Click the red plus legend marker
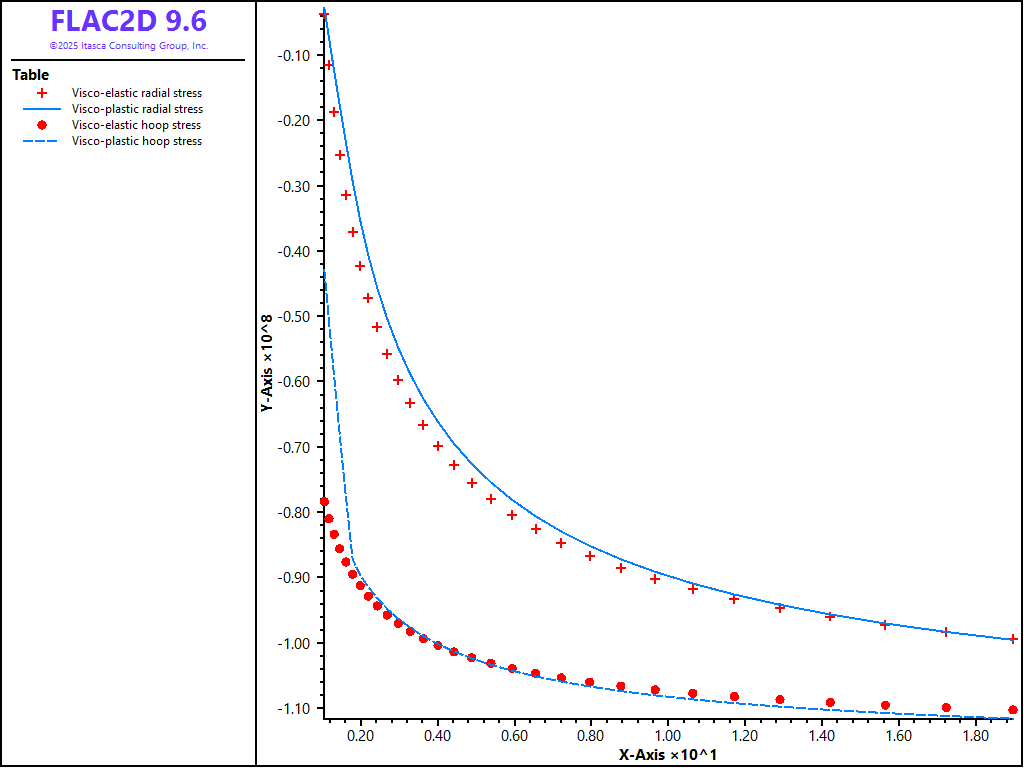 [42, 93]
